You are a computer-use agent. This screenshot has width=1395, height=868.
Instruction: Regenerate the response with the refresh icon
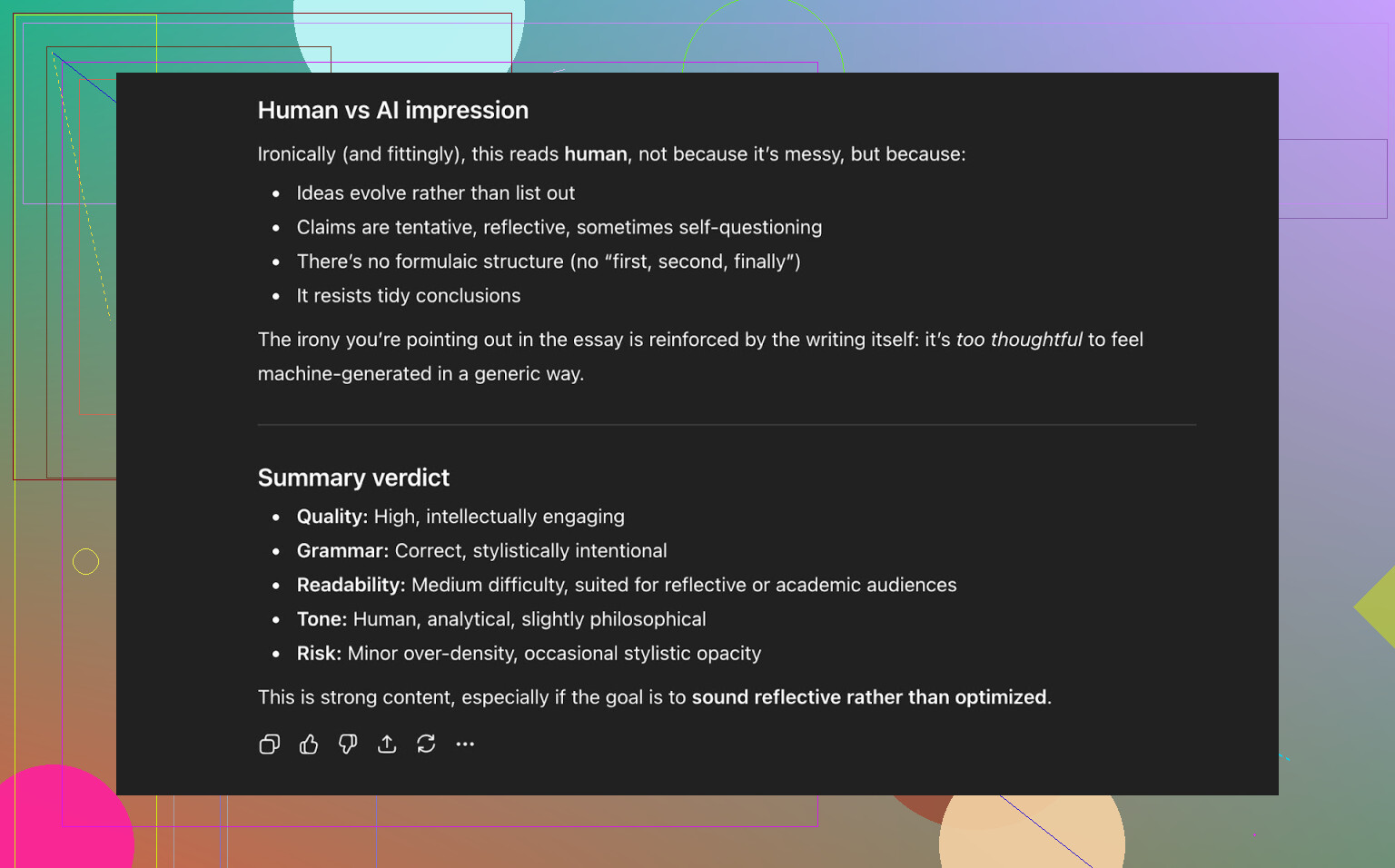(x=426, y=745)
